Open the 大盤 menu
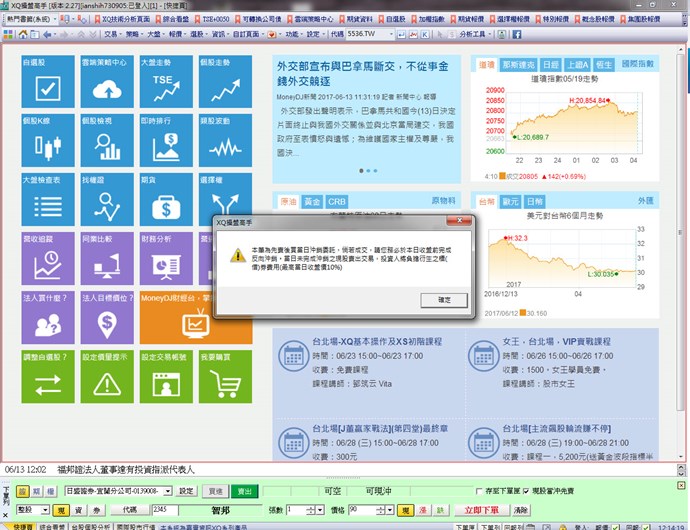The width and height of the screenshot is (690, 530). tap(155, 34)
